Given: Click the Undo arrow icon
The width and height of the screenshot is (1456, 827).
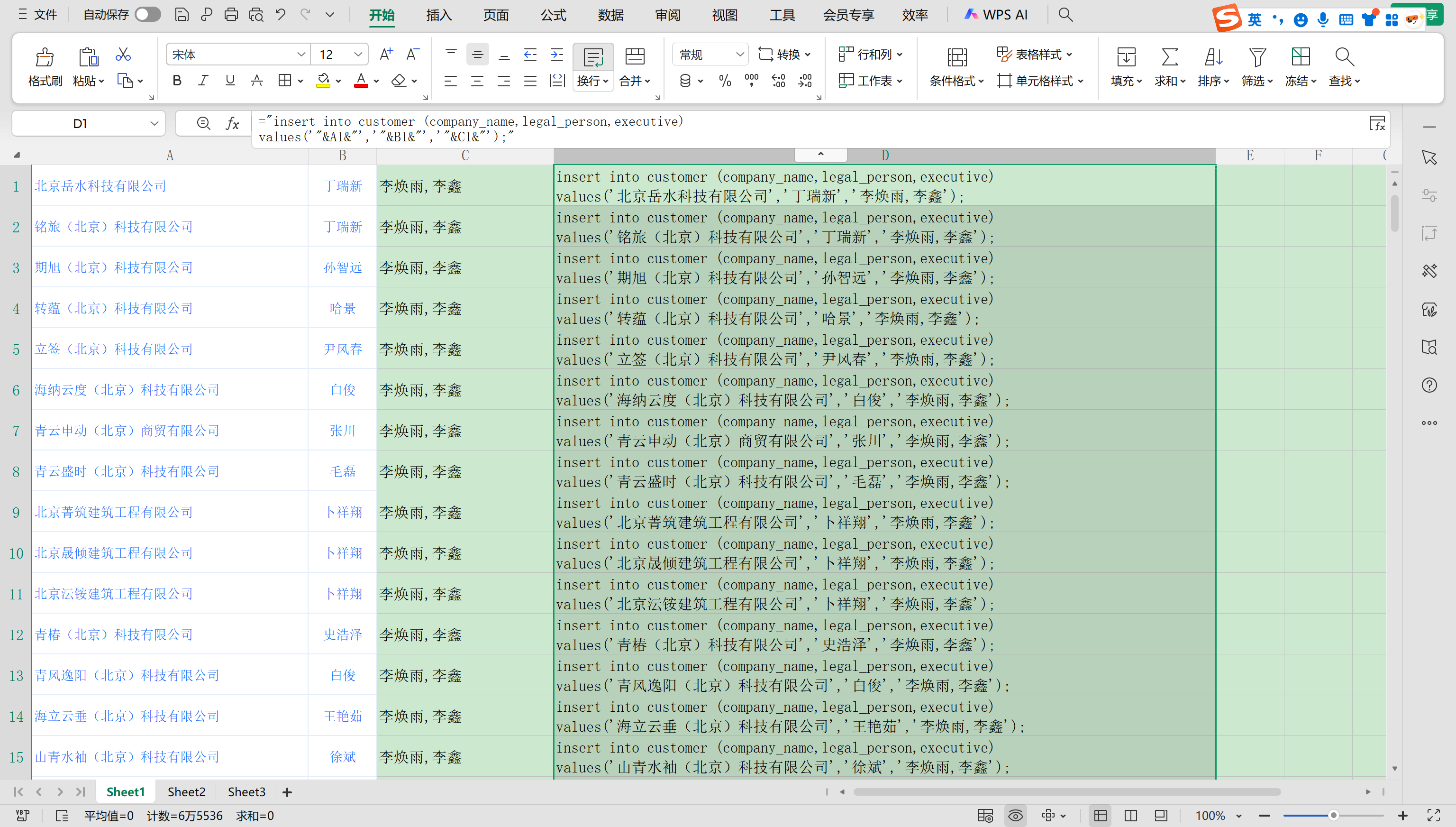Looking at the screenshot, I should pyautogui.click(x=281, y=15).
